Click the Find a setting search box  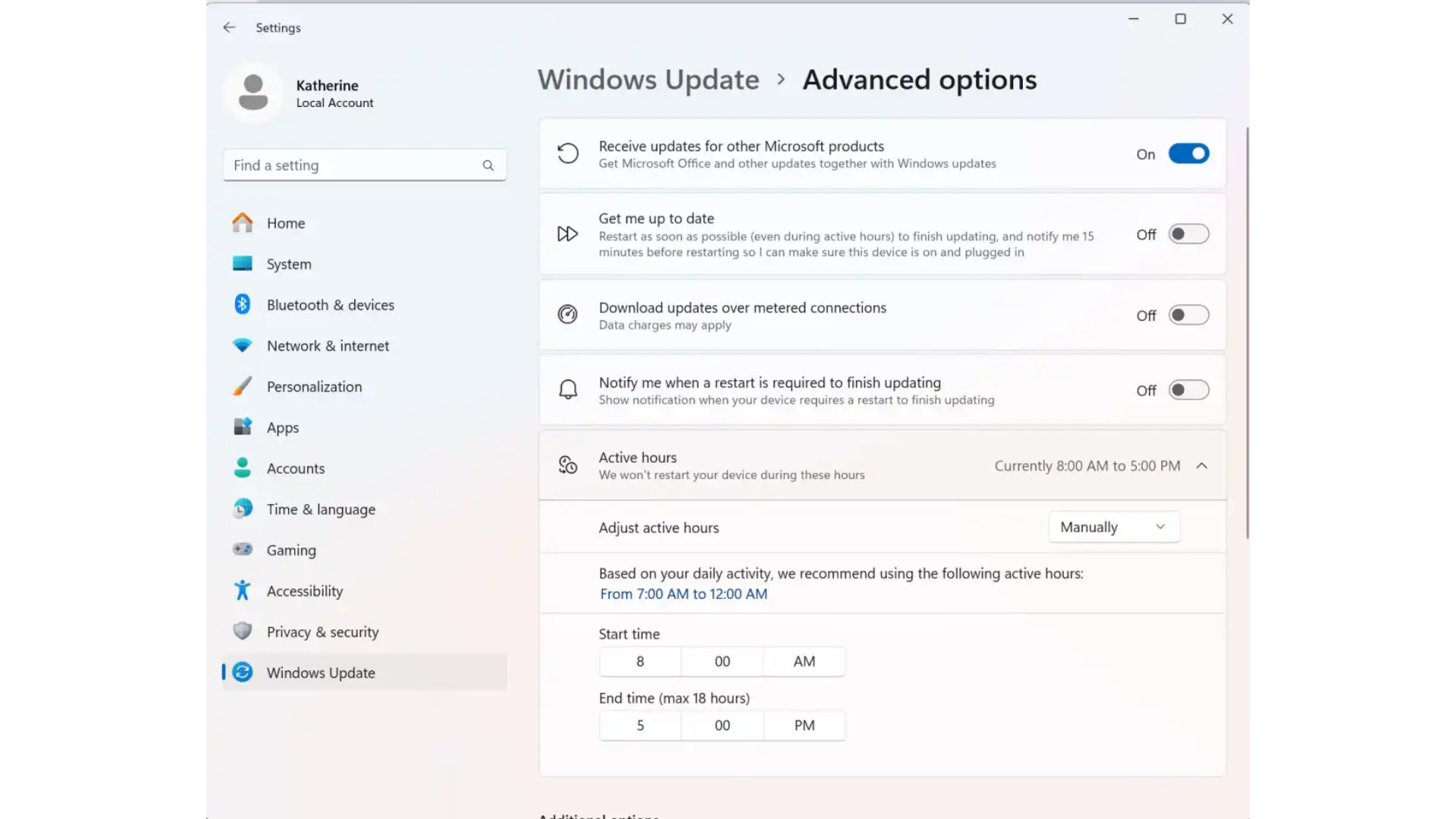pyautogui.click(x=364, y=165)
